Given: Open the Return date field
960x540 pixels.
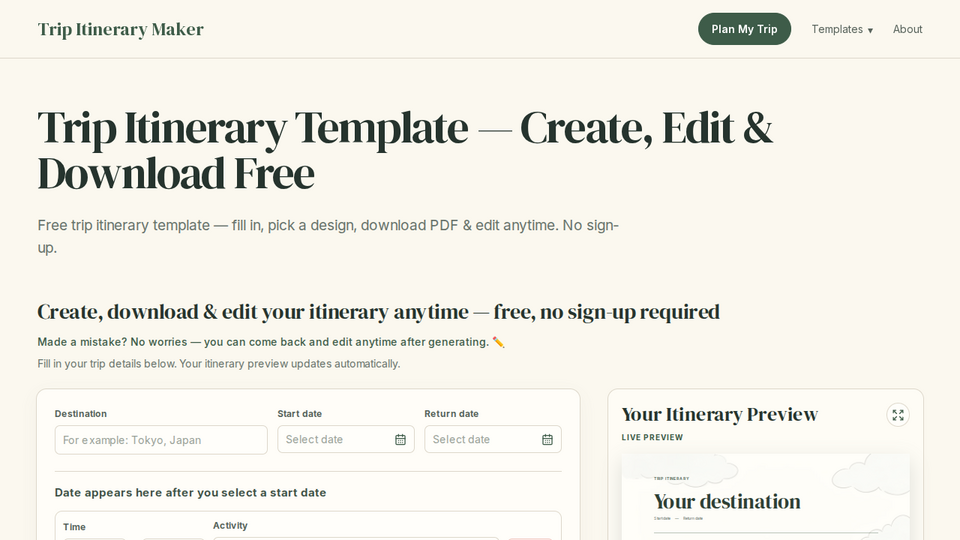Looking at the screenshot, I should pos(493,439).
